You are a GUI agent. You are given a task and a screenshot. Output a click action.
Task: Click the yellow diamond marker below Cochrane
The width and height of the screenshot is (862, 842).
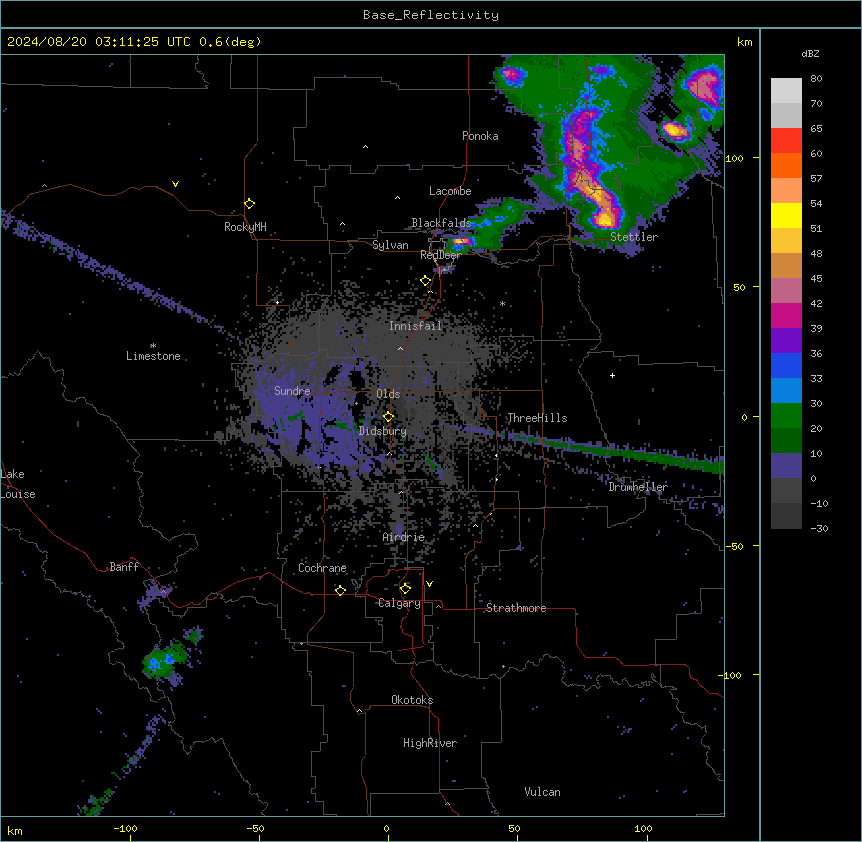coord(340,590)
